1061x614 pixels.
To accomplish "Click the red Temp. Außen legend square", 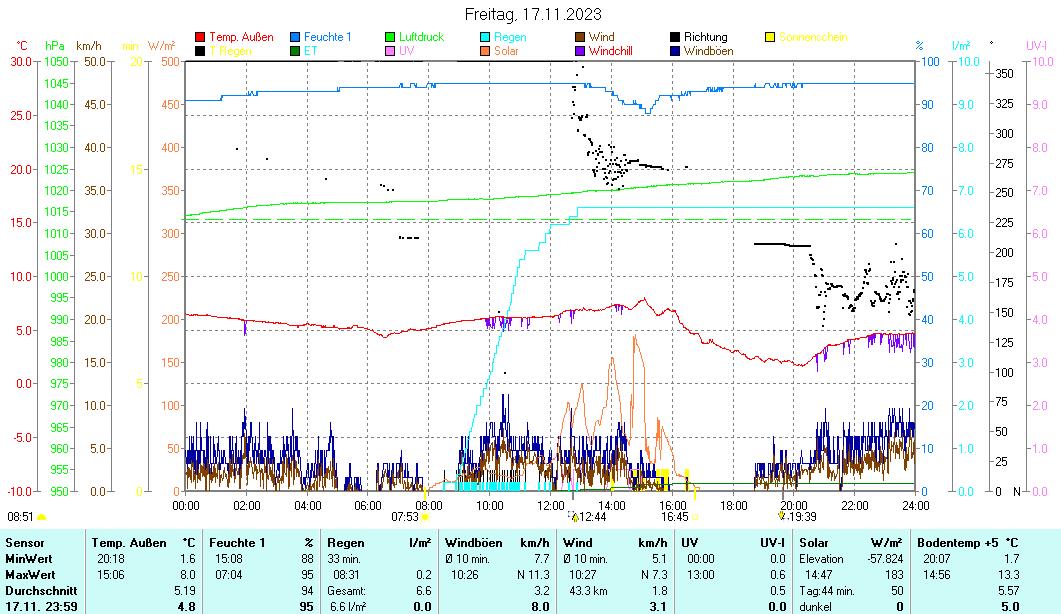I will click(200, 37).
